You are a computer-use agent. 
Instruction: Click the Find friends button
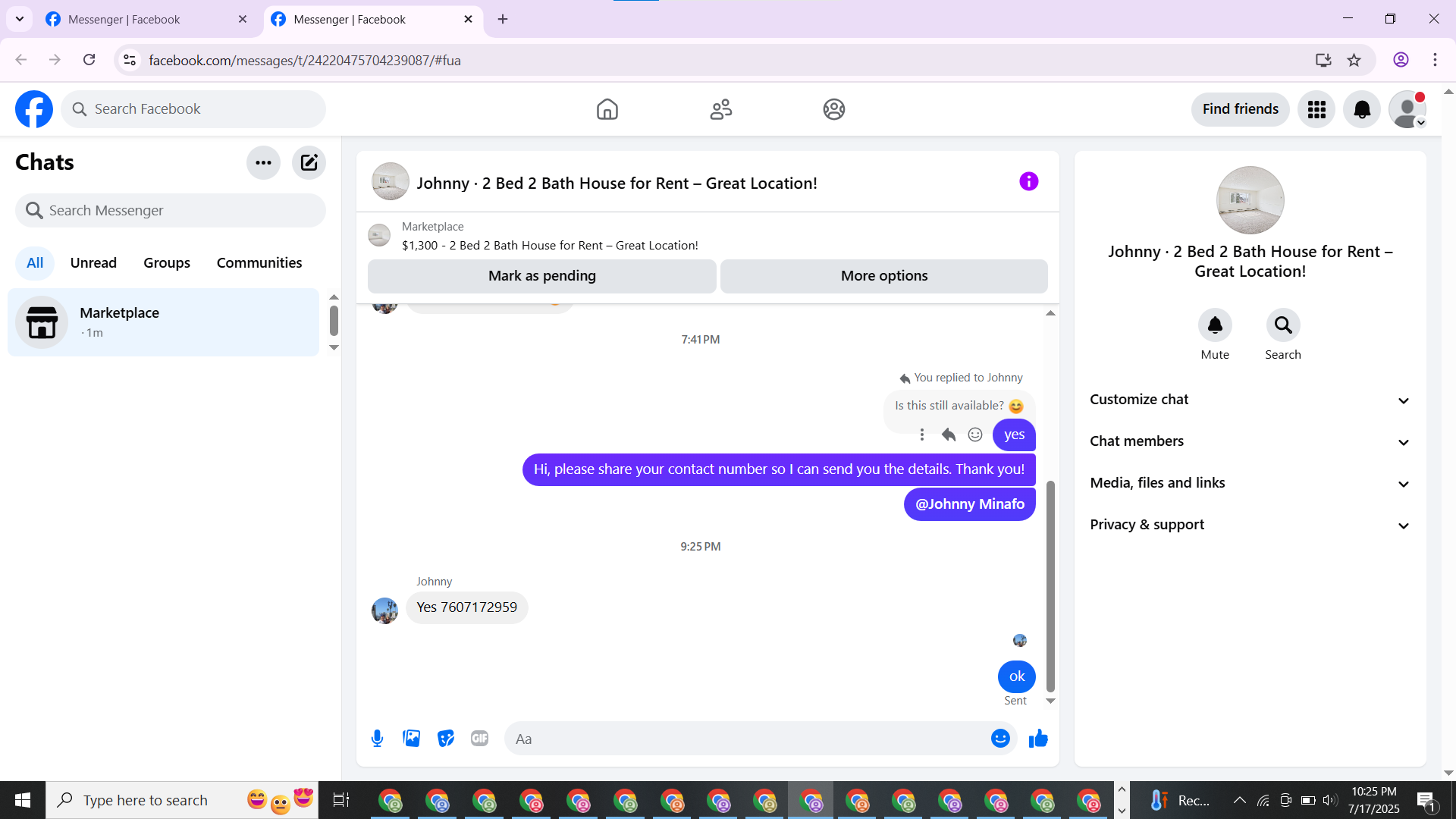coord(1240,109)
